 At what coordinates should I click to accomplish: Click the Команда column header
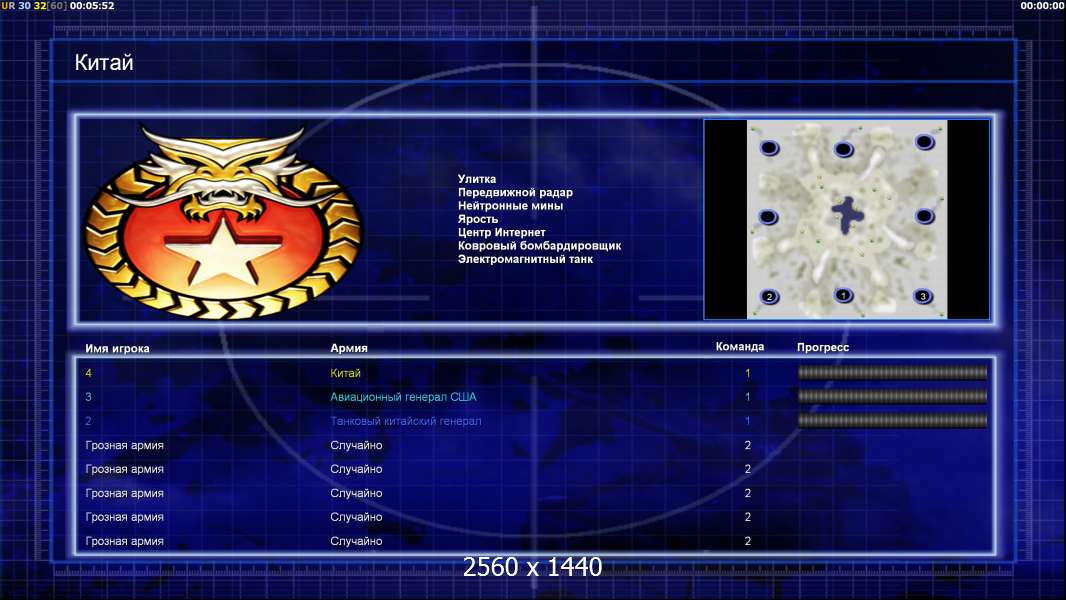pos(740,347)
